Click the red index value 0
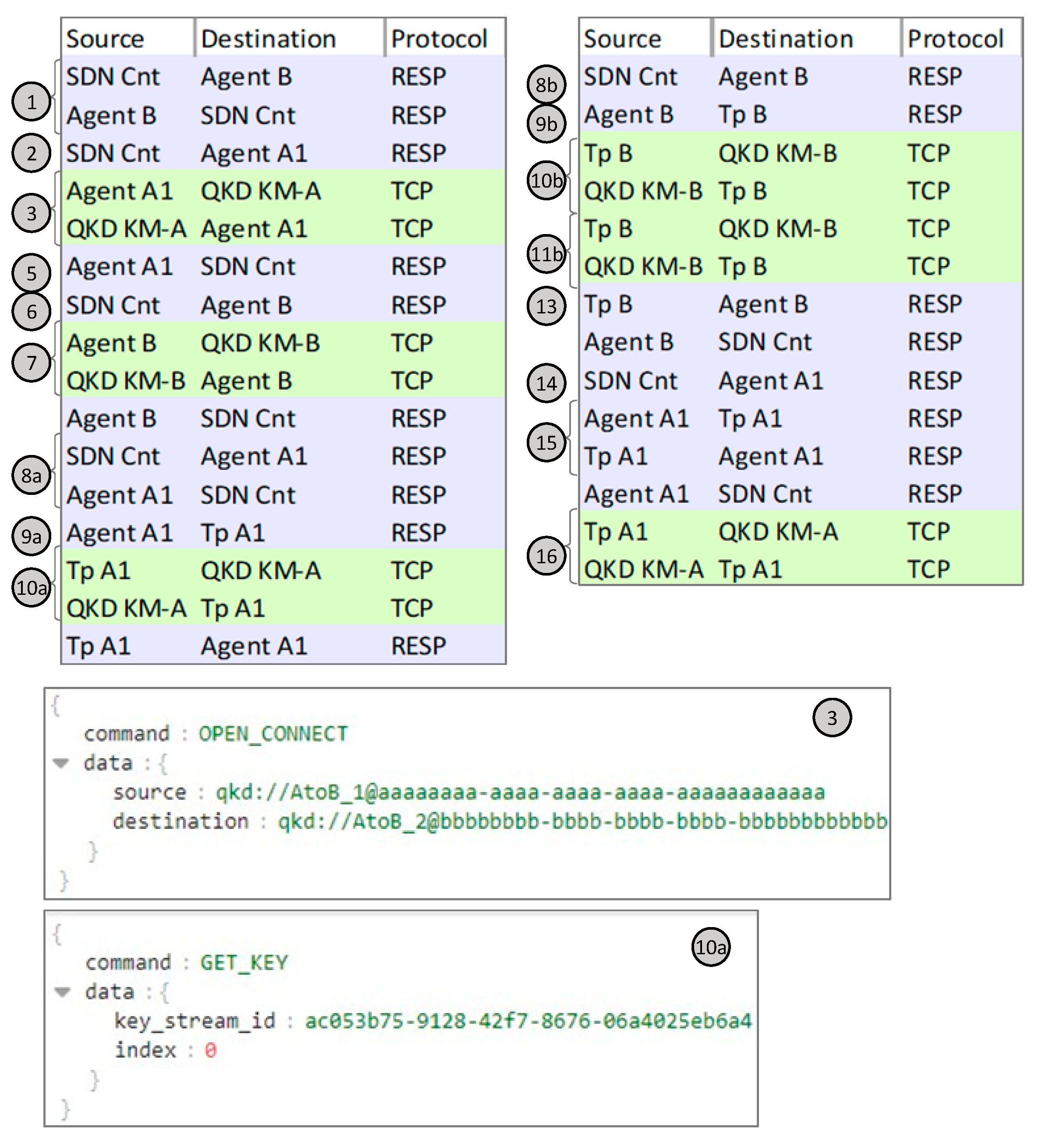1039x1148 pixels. pyautogui.click(x=211, y=1049)
